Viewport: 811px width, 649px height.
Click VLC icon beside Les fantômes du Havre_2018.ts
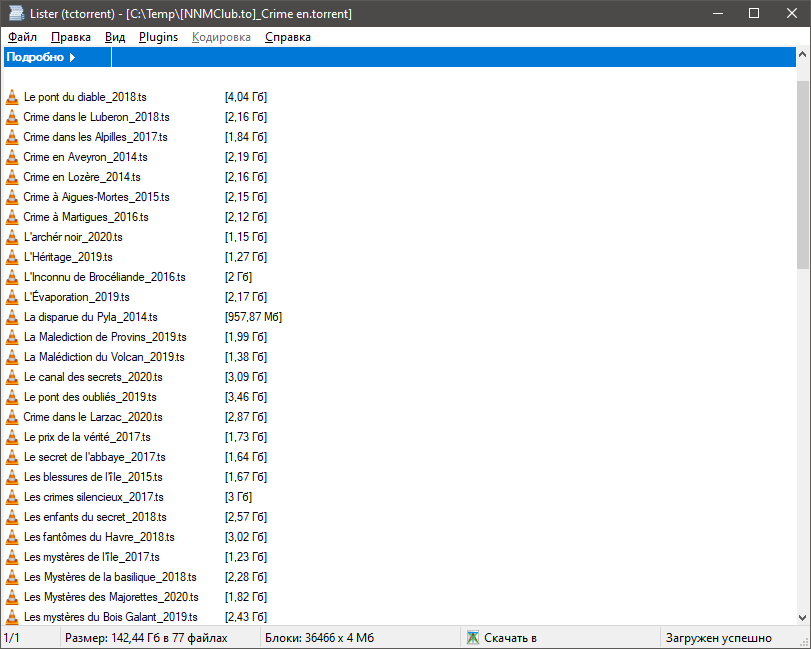(x=12, y=537)
